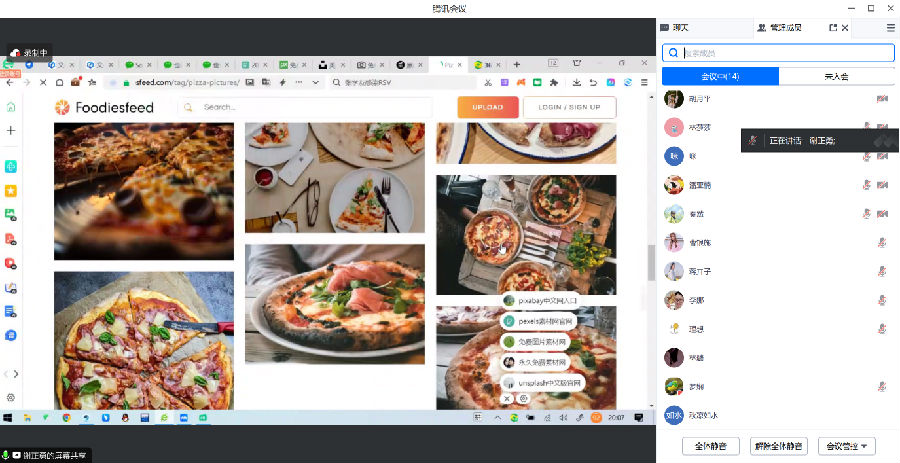Click the orange UPLOAD button on Foodiesfeed
This screenshot has height=463, width=900.
click(488, 107)
